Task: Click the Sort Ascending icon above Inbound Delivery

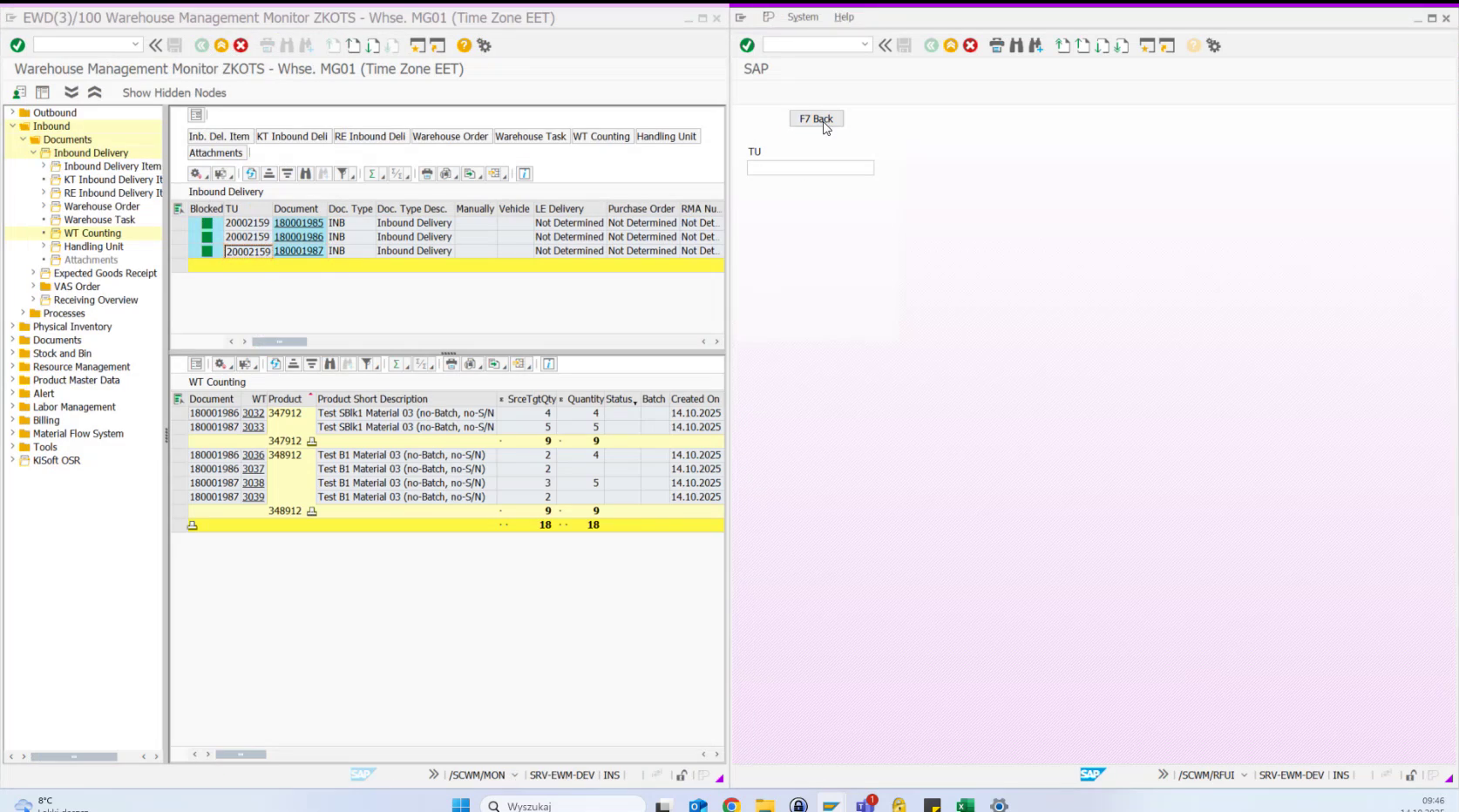Action: (268, 173)
